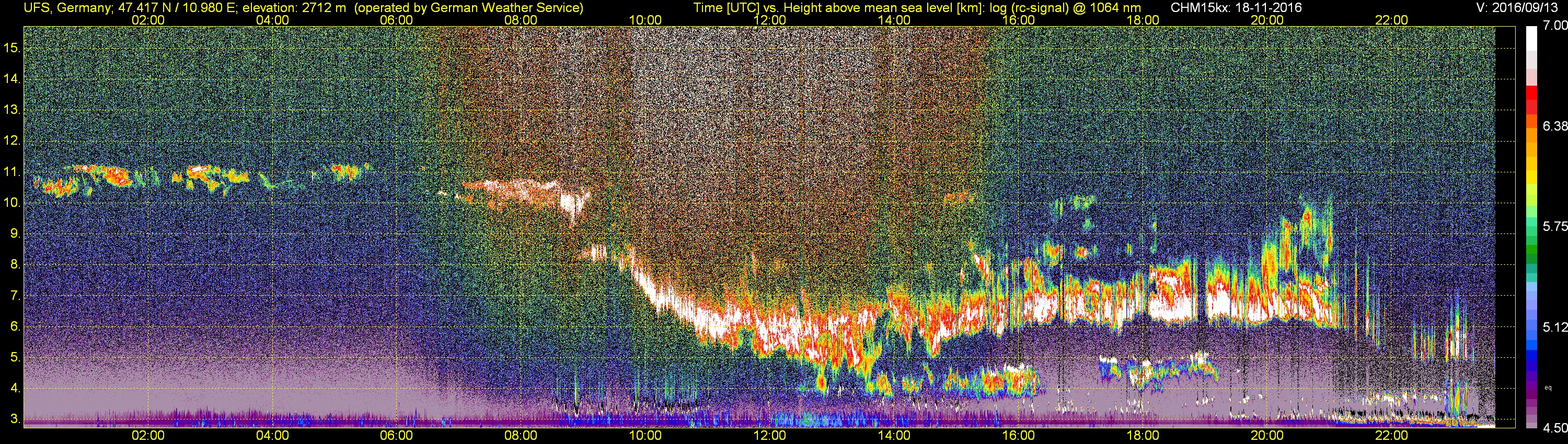The width and height of the screenshot is (1568, 444).
Task: Click the 20:00 label on the bottom time axis
Action: click(x=1267, y=436)
